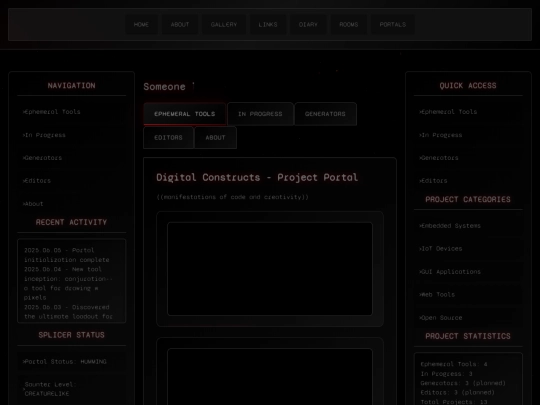Click the 2025.06.03 Discovered log entry

tap(68, 312)
